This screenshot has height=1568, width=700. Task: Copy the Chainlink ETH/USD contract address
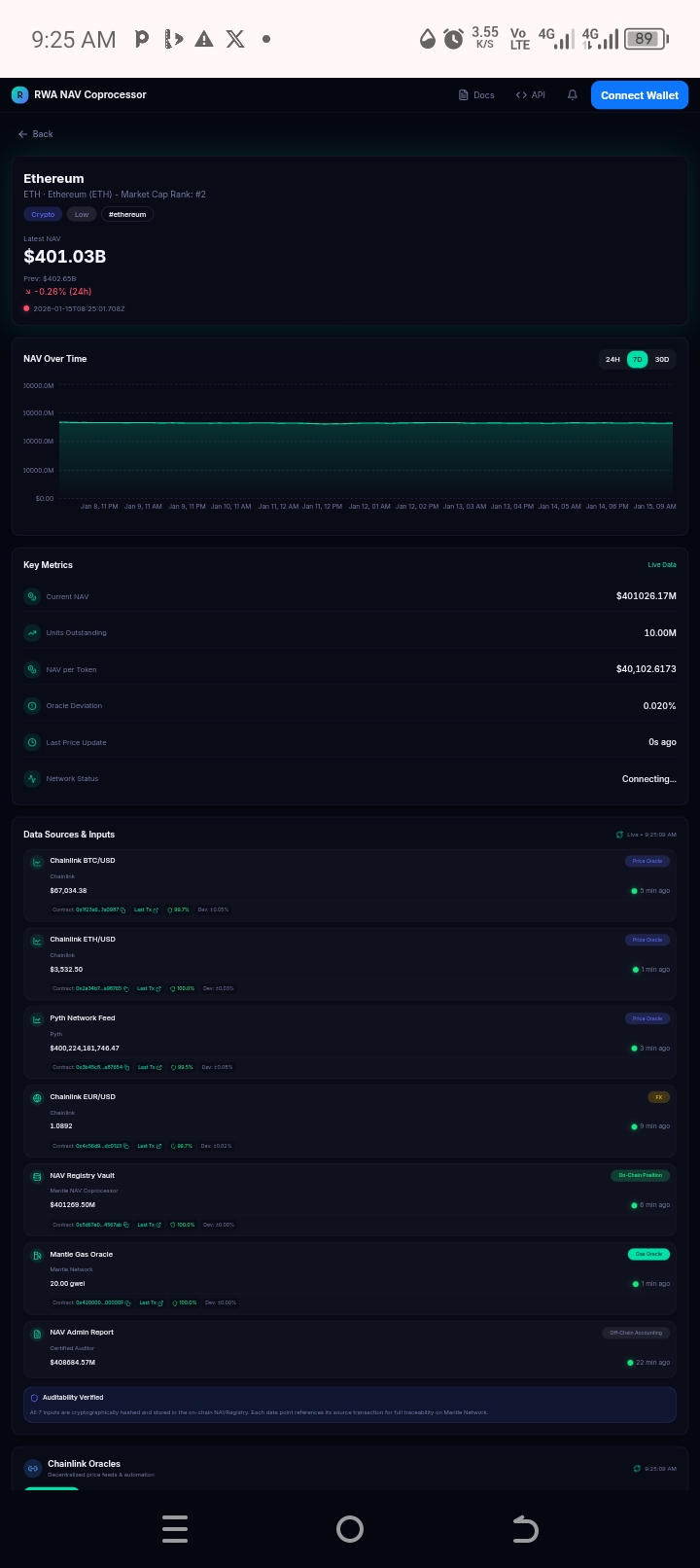pyautogui.click(x=125, y=988)
